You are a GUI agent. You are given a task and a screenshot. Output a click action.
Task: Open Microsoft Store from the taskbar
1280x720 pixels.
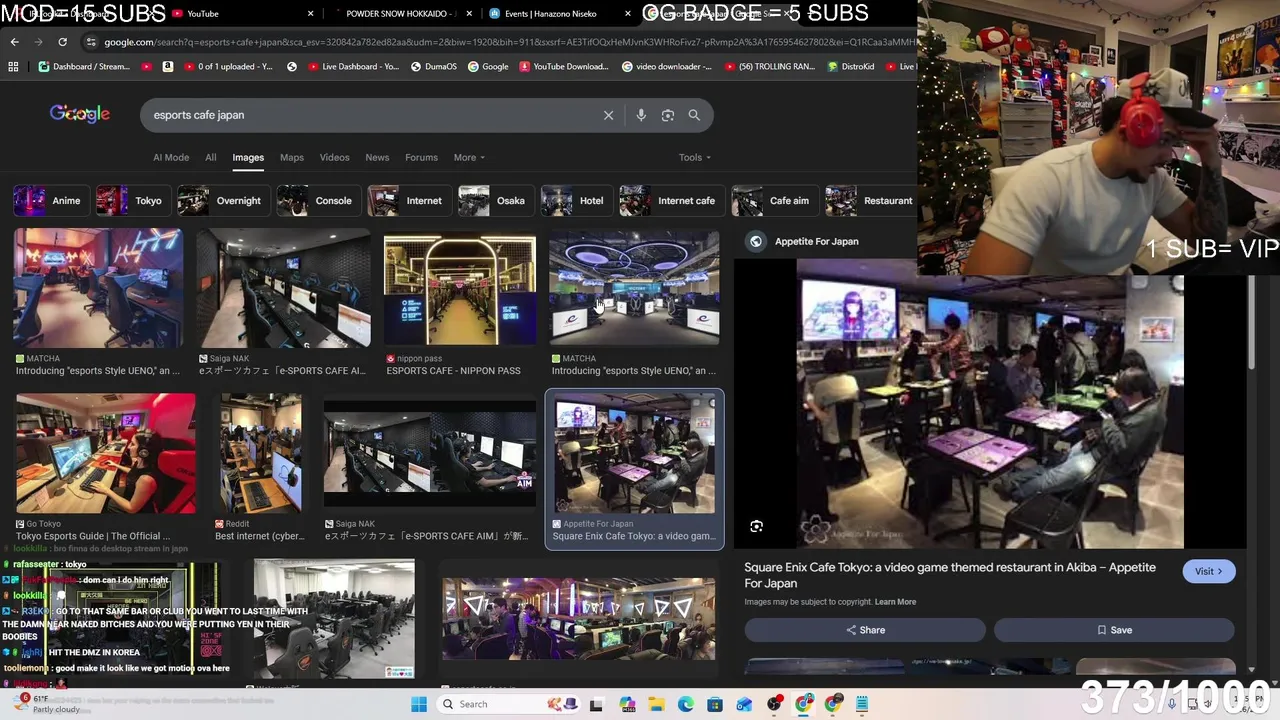(x=715, y=704)
